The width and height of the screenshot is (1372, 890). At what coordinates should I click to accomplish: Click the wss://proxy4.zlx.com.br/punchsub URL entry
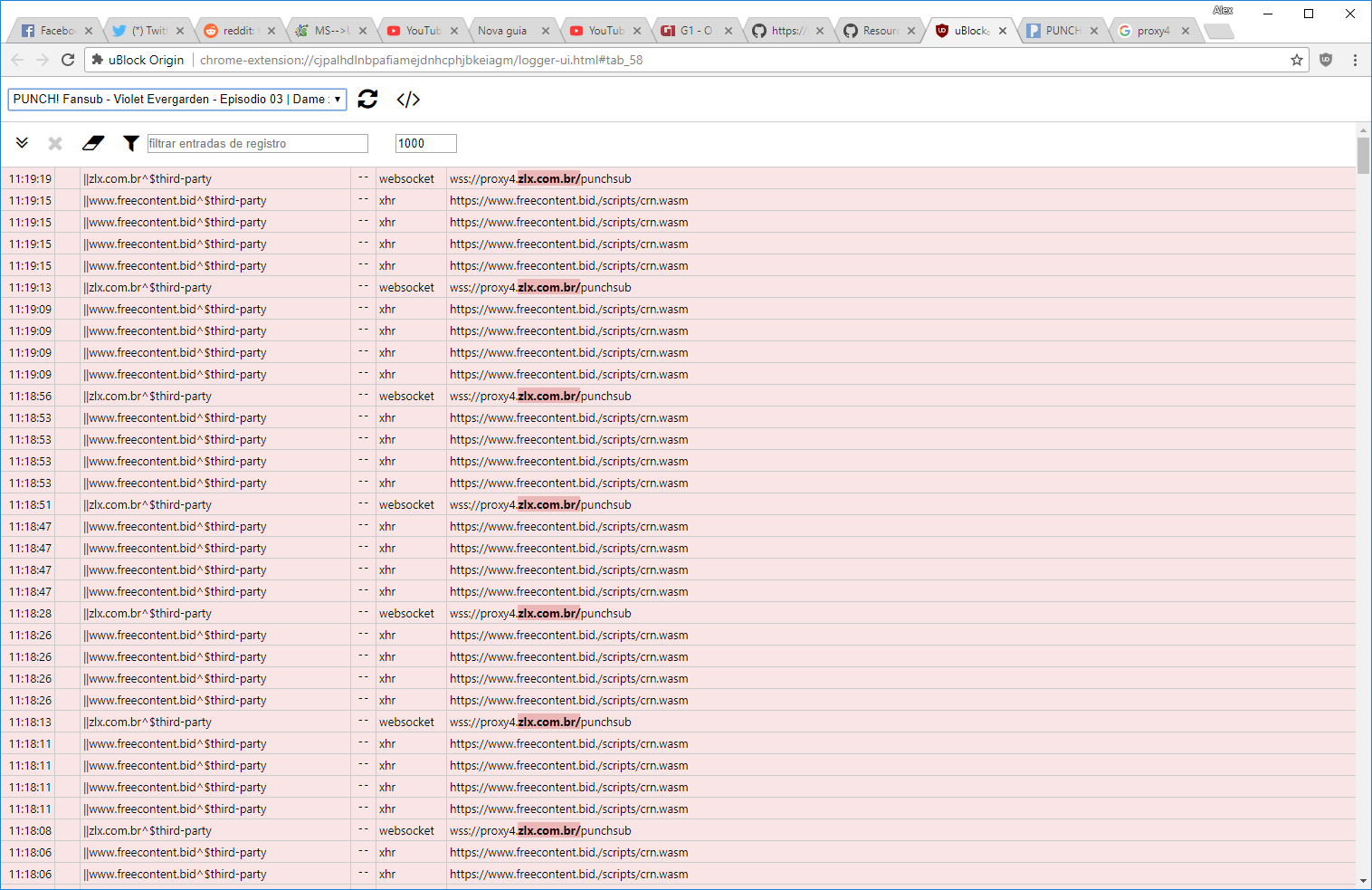pyautogui.click(x=540, y=178)
